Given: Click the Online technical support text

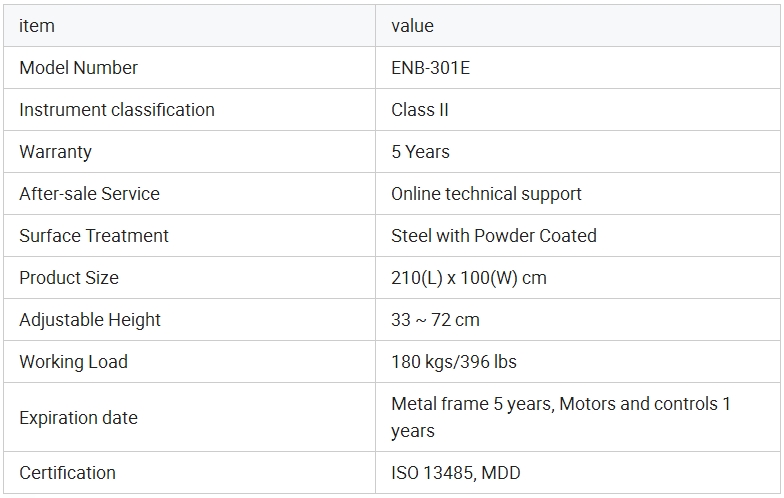Looking at the screenshot, I should tap(486, 194).
